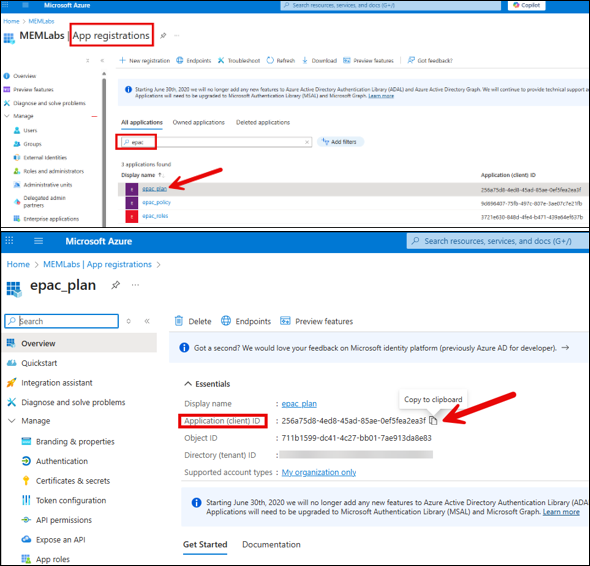Open Endpoints globe icon in epac_plan toolbar
This screenshot has height=566, width=590.
[x=226, y=321]
